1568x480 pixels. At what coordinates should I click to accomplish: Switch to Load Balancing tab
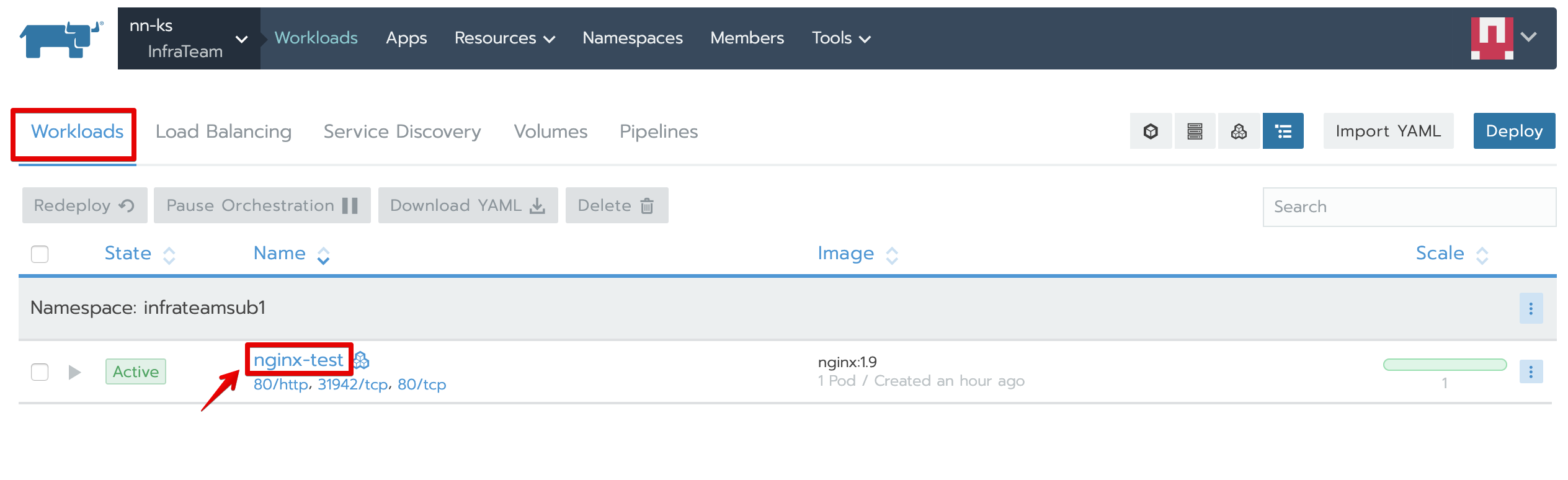tap(223, 131)
